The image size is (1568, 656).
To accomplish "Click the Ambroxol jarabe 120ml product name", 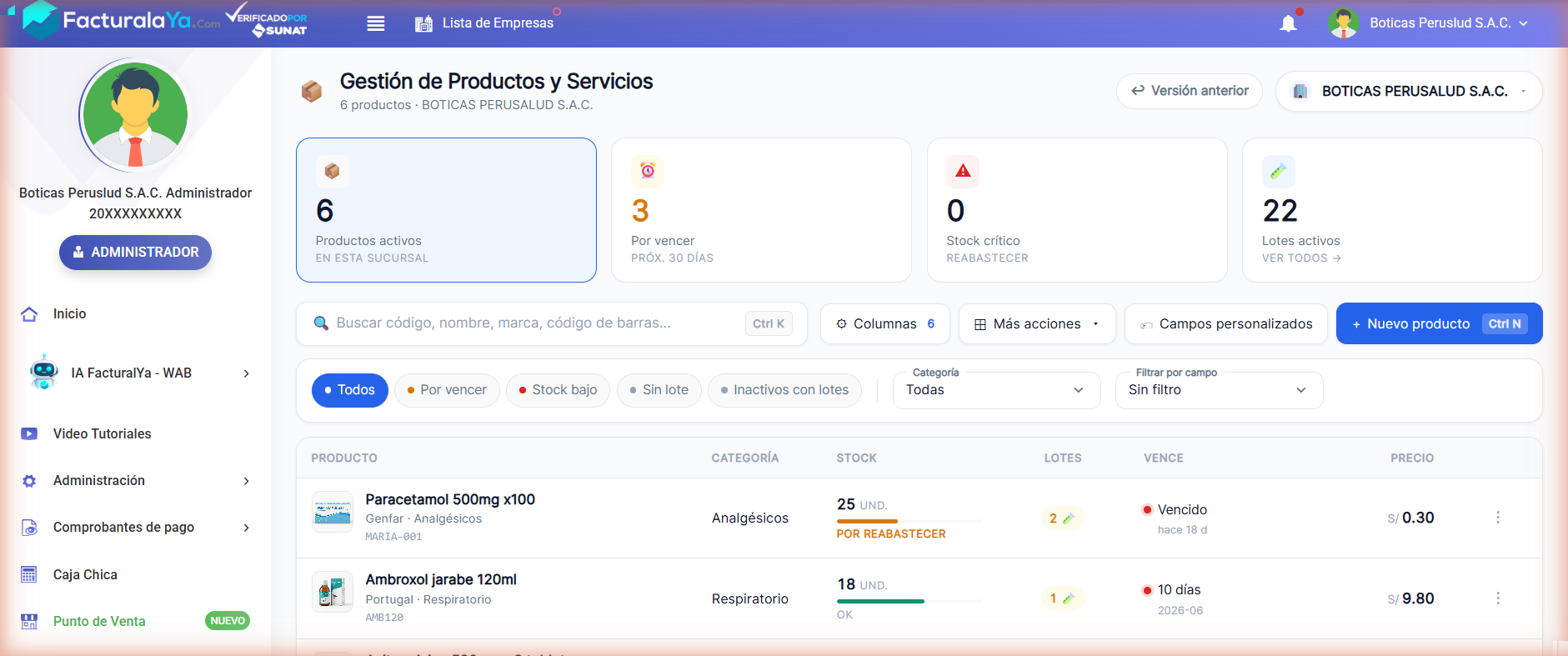I will coord(441,579).
